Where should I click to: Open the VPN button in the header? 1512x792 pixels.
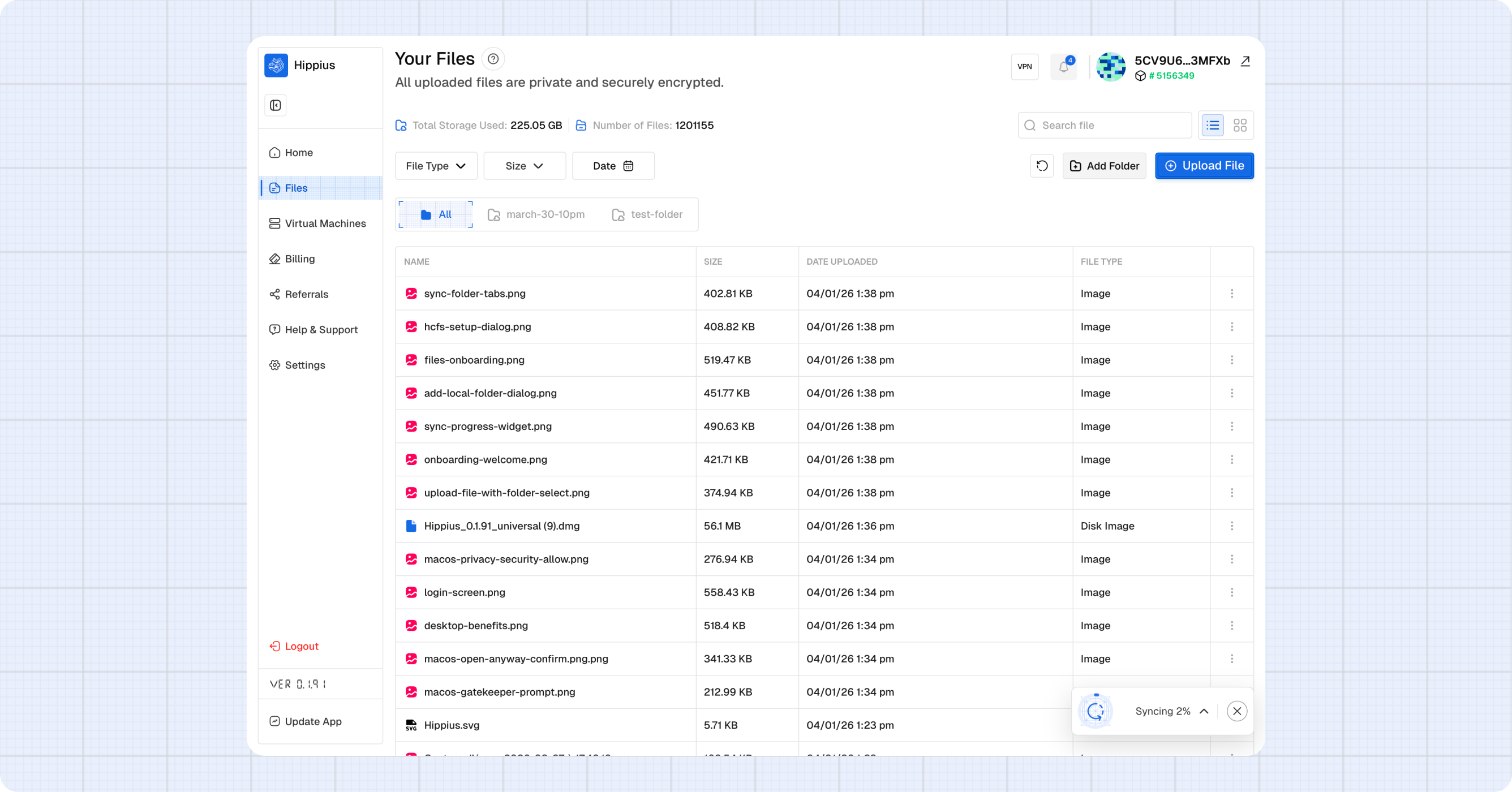1024,67
